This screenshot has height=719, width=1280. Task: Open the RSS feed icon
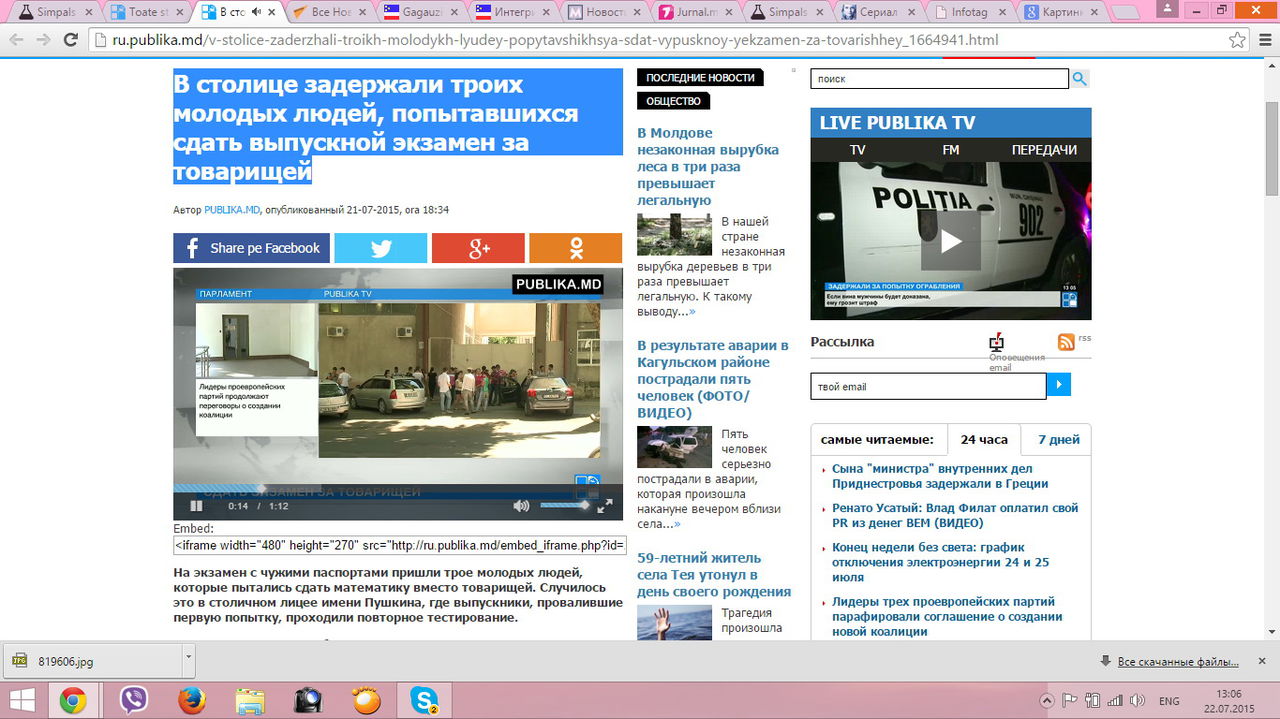1066,341
